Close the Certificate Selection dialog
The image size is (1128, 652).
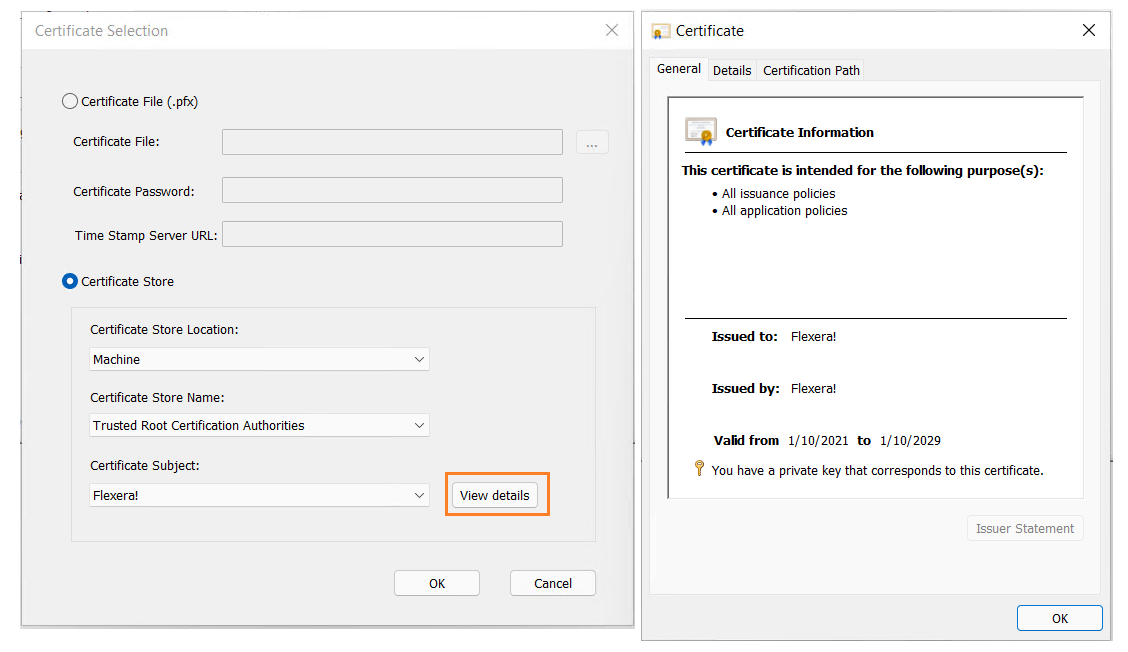(612, 31)
